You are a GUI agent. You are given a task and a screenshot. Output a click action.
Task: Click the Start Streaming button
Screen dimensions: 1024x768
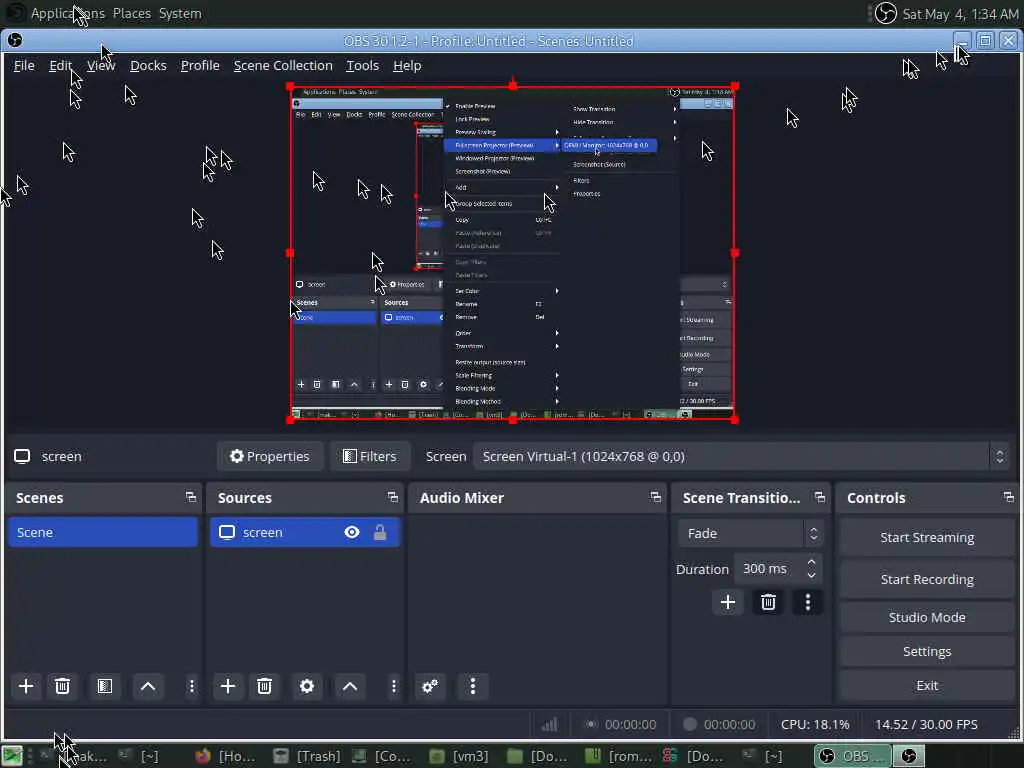click(x=927, y=537)
